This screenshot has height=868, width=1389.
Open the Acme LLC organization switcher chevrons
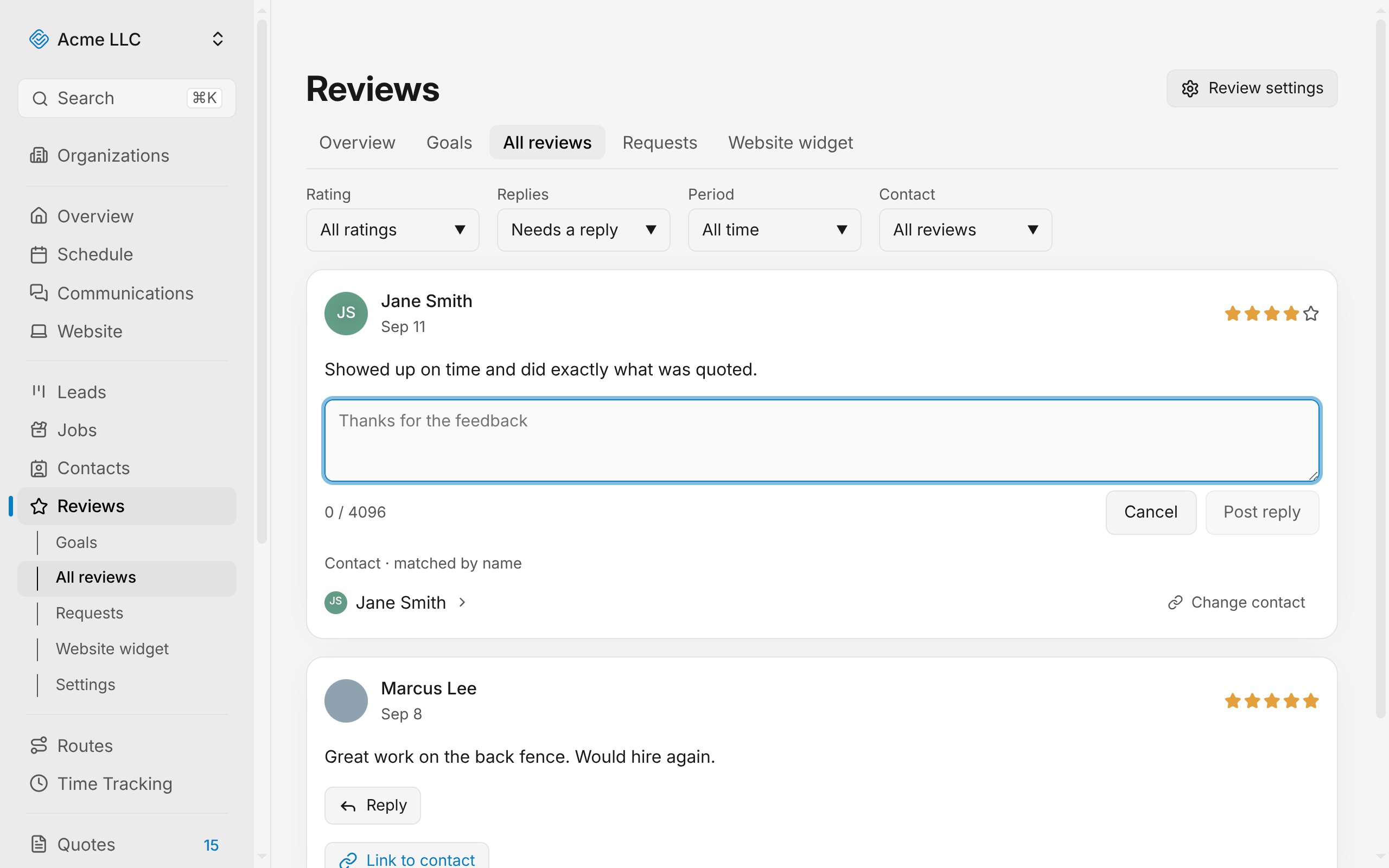click(218, 39)
